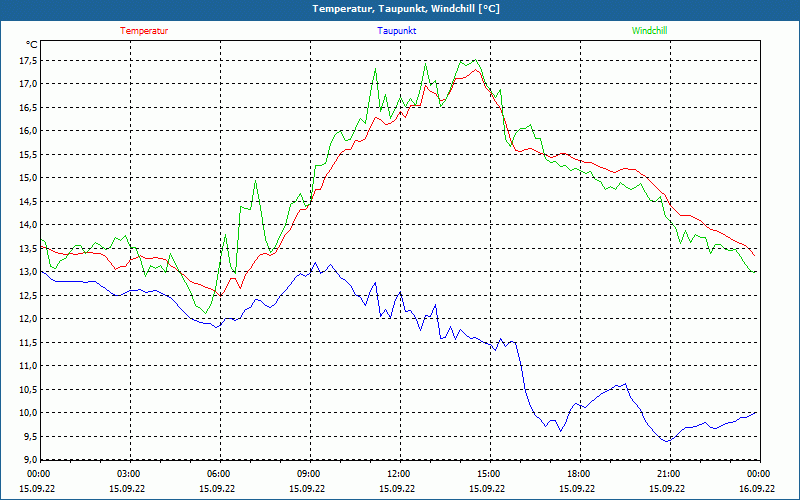800x500 pixels.
Task: Click the 15:00 time axis label
Action: pyautogui.click(x=488, y=474)
